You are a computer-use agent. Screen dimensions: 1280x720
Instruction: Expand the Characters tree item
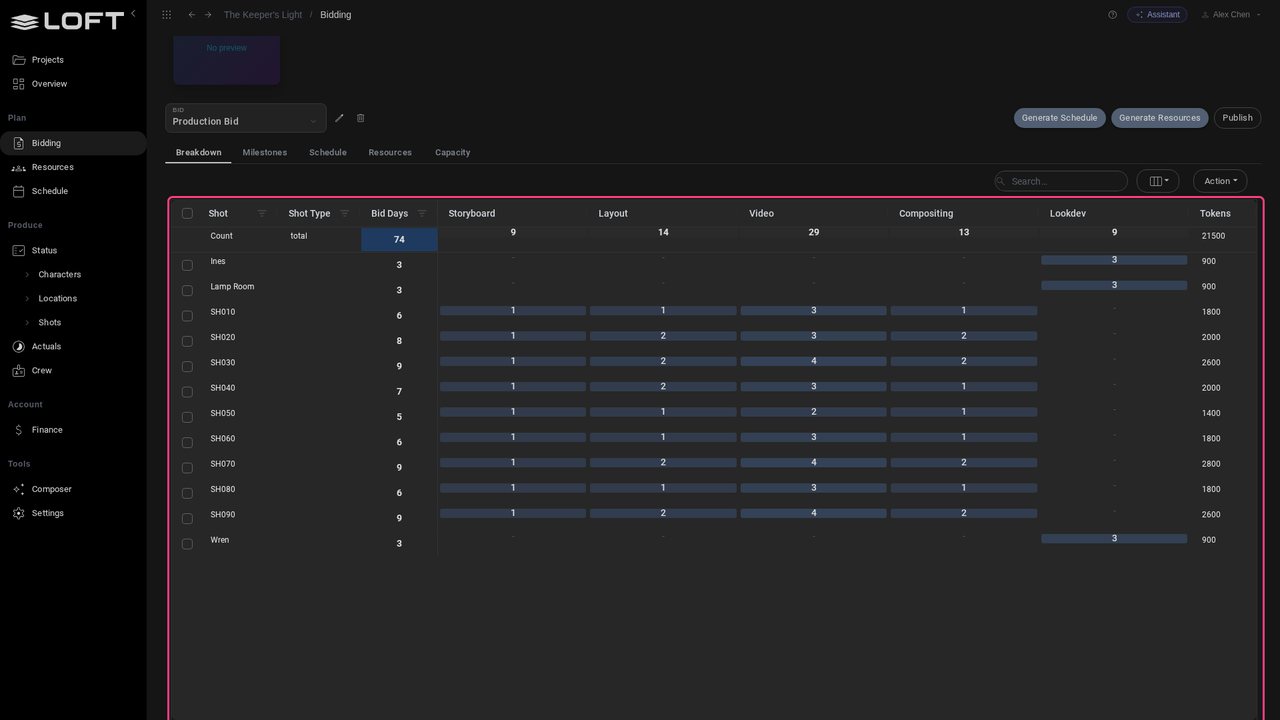click(x=27, y=274)
